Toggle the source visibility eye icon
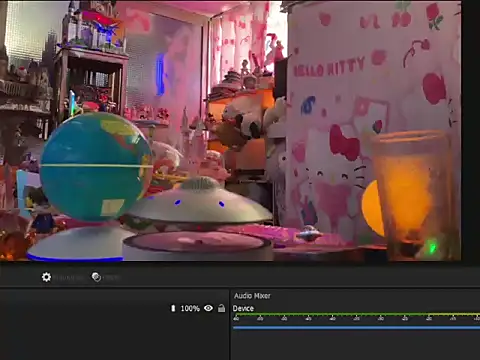The image size is (480, 360). coord(208,308)
